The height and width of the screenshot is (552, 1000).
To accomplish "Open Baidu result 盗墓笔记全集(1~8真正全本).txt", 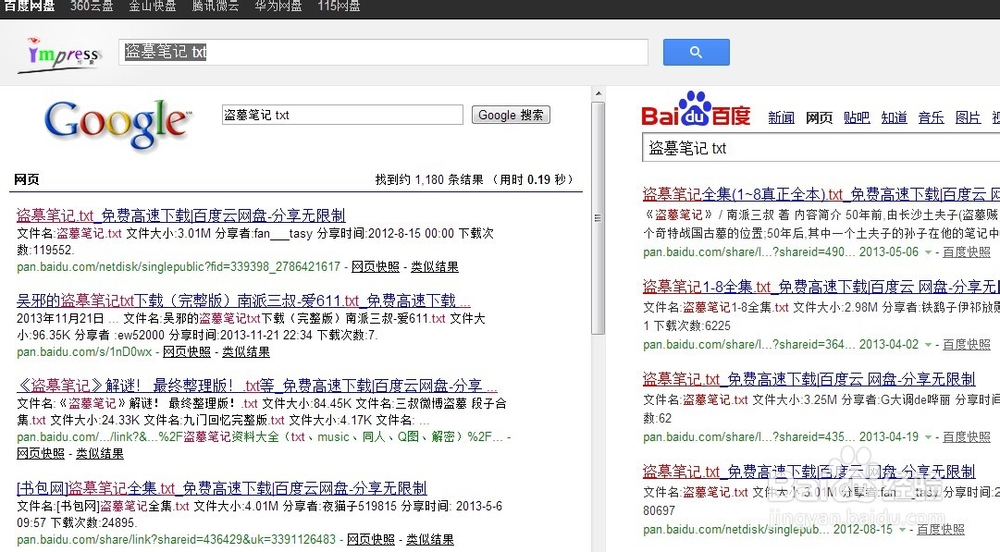I will click(x=821, y=194).
